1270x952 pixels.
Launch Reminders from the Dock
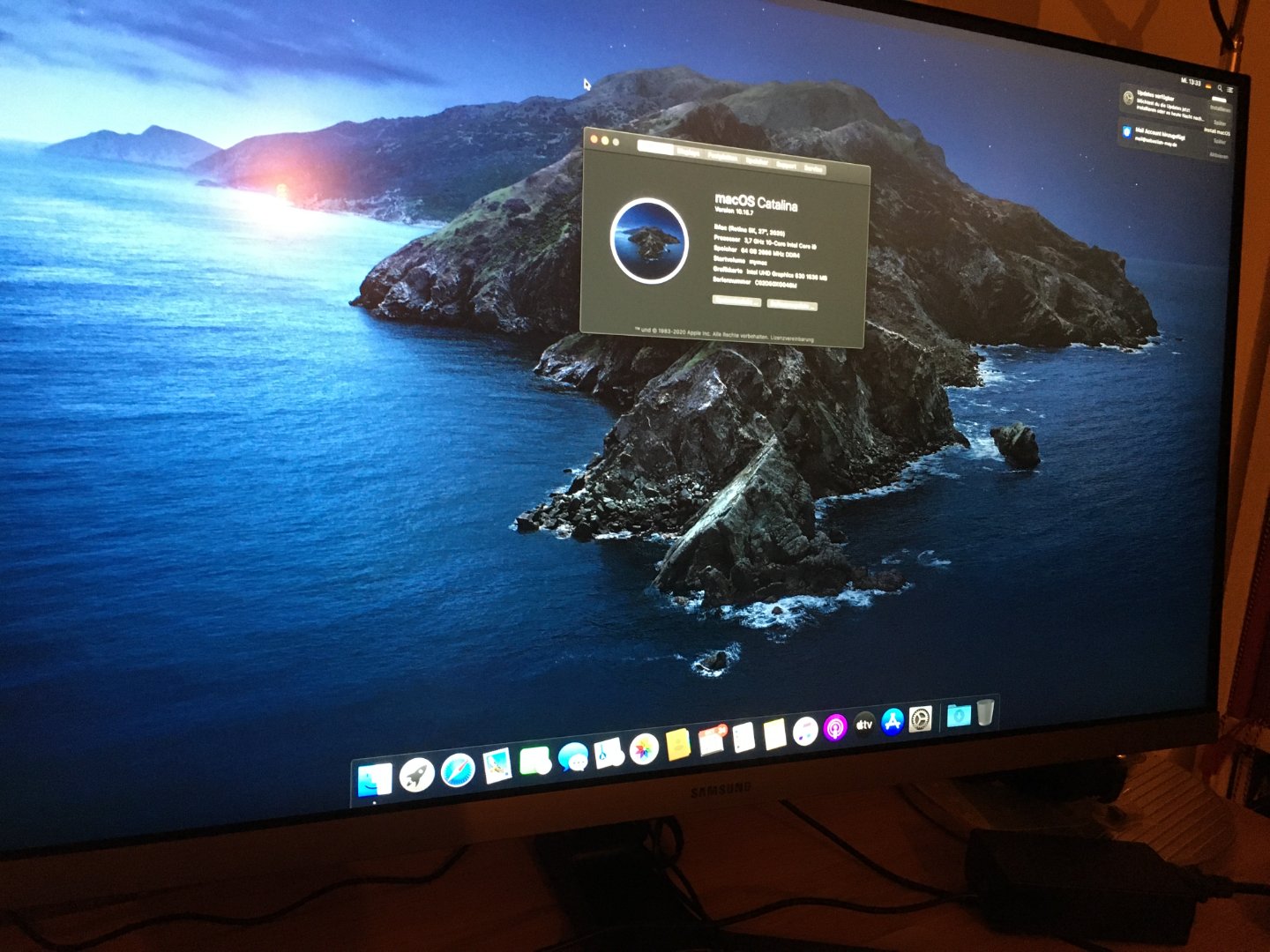tap(743, 737)
